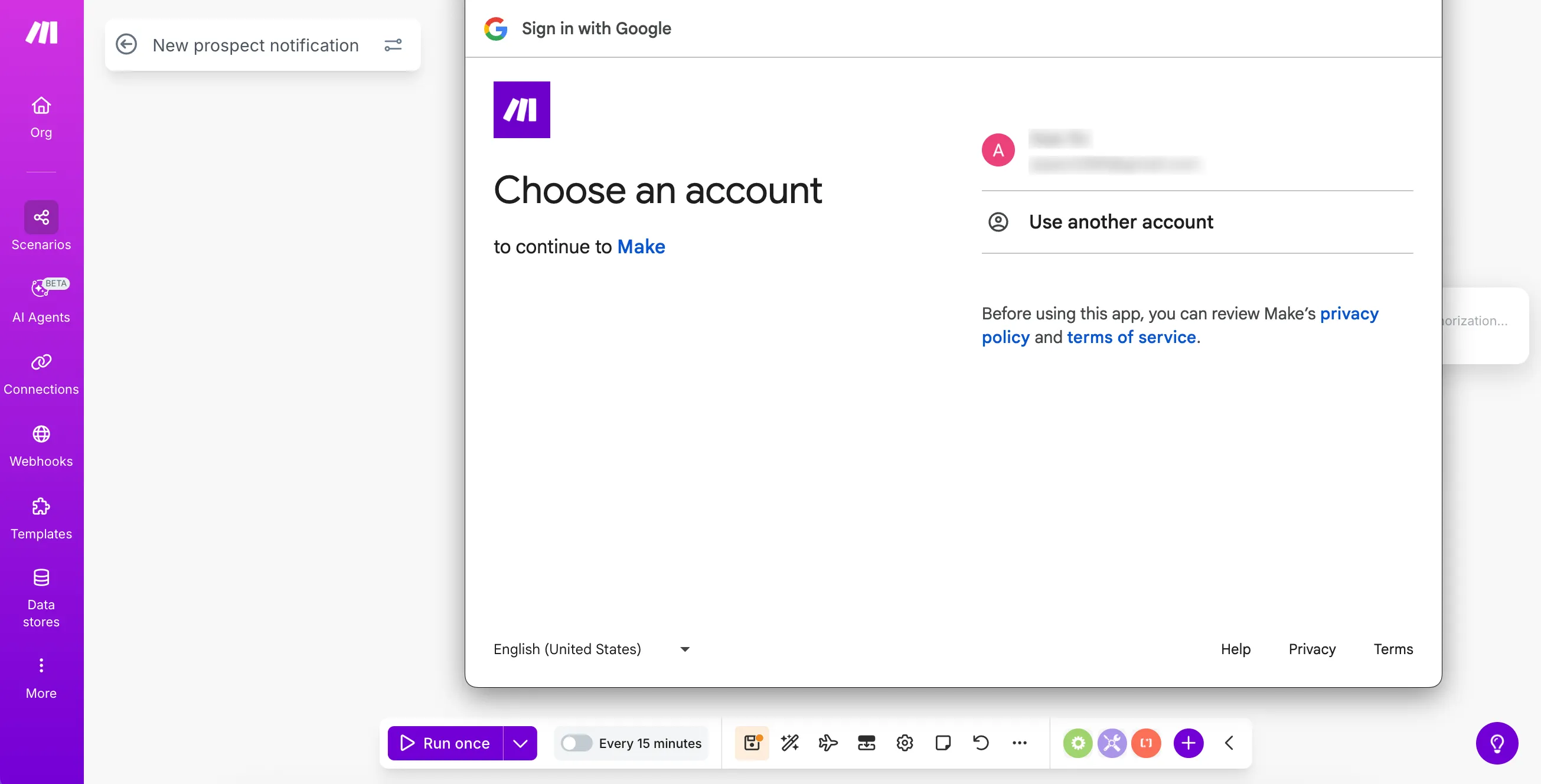The height and width of the screenshot is (784, 1541).
Task: Go back using the arrow beside scenario name
Action: click(x=126, y=44)
